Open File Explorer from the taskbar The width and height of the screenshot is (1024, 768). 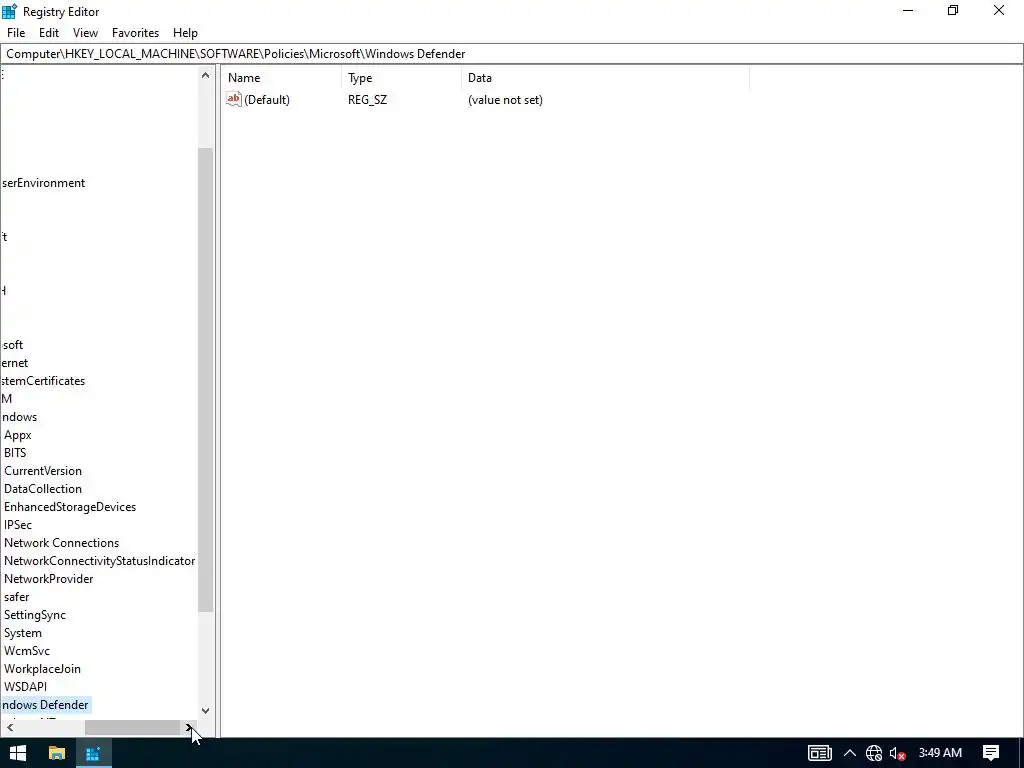click(57, 753)
